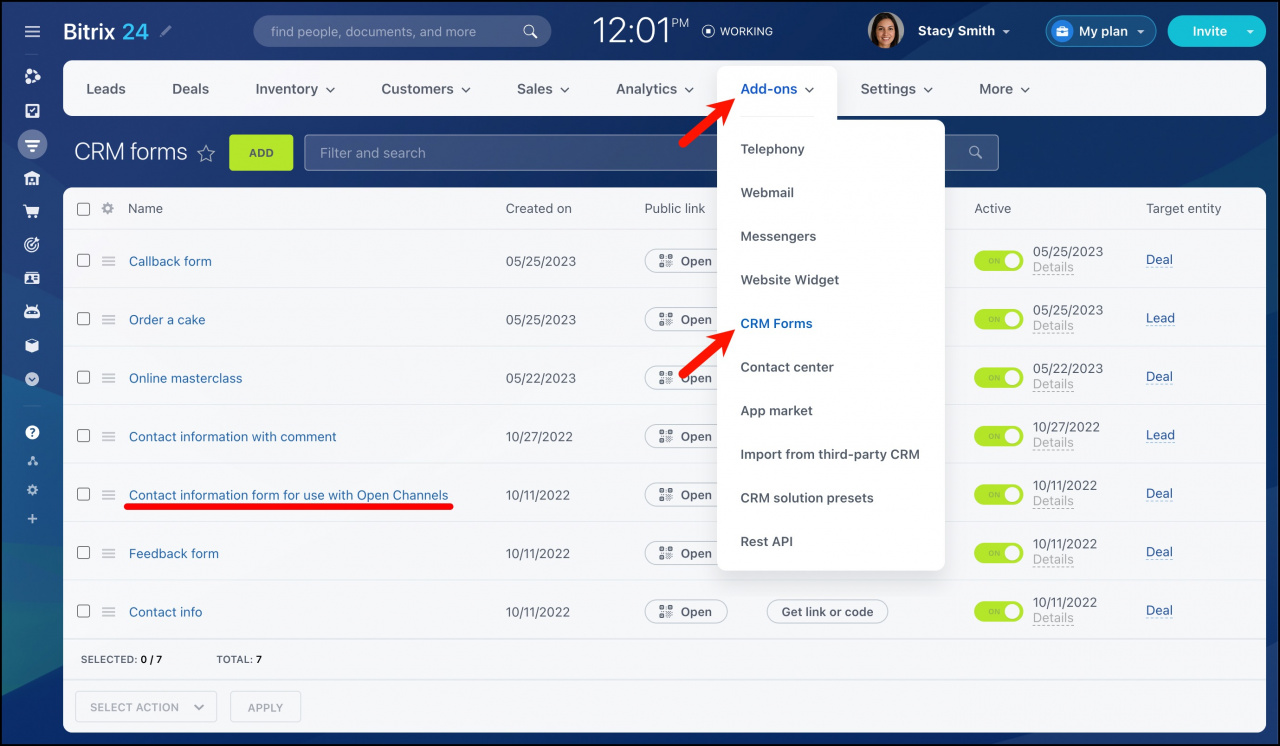The height and width of the screenshot is (746, 1280).
Task: Open the collaboration feed icon in sidebar
Action: (x=32, y=77)
